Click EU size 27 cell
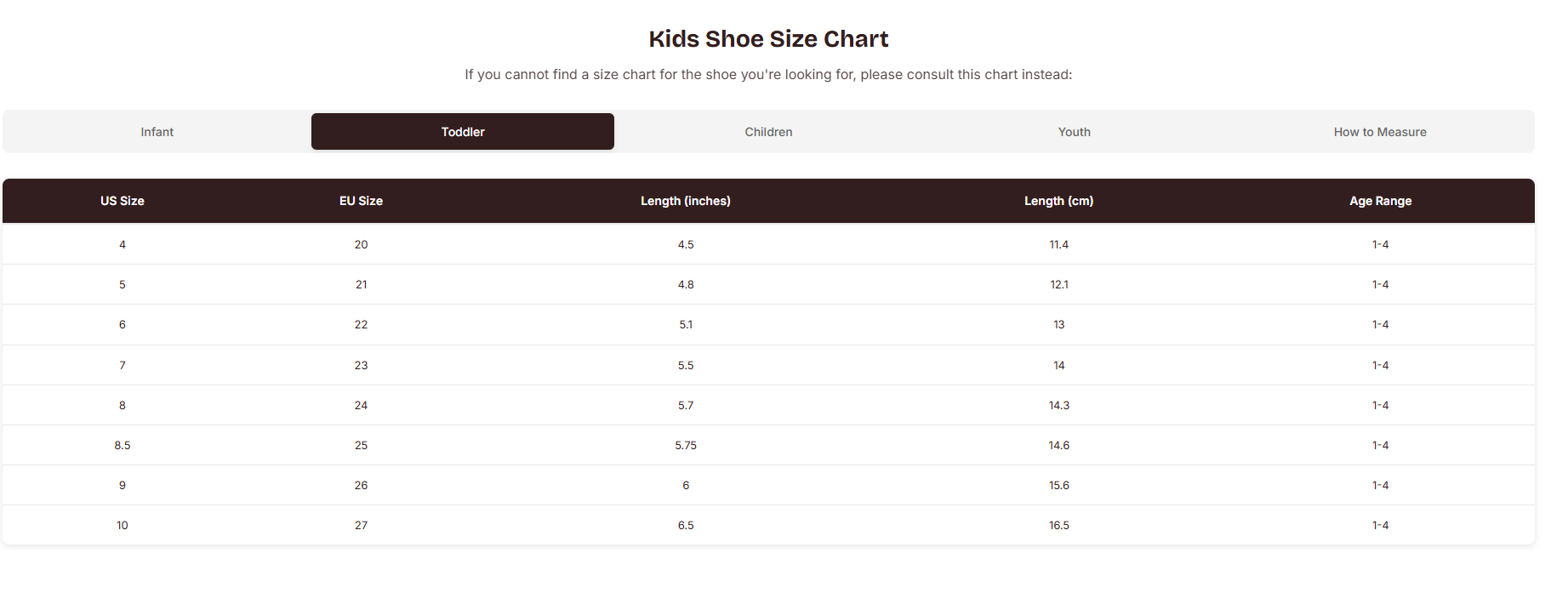Screen dimensions: 1568x593 click(361, 525)
